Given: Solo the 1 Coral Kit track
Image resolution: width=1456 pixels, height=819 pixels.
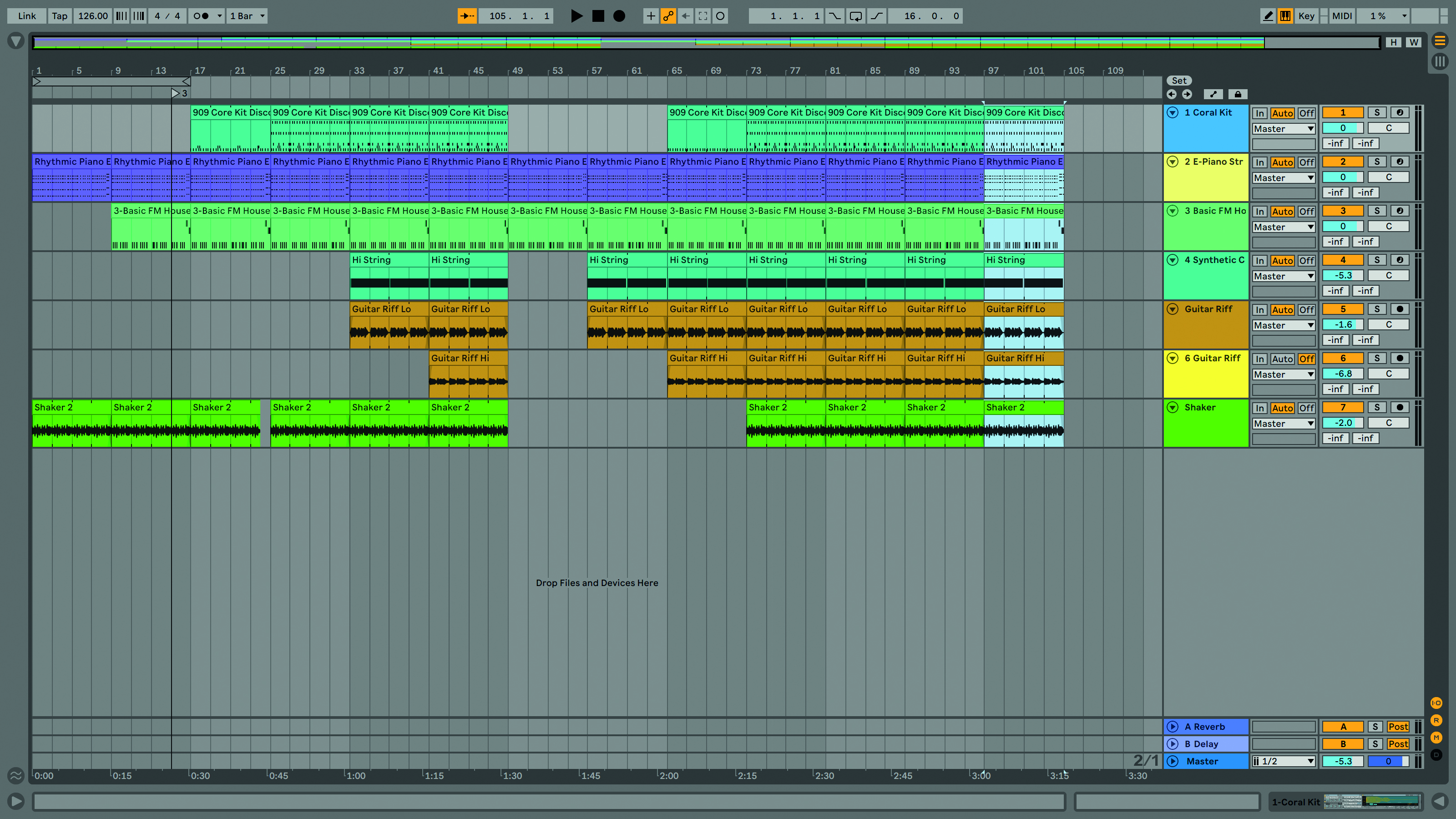Looking at the screenshot, I should pos(1377,112).
